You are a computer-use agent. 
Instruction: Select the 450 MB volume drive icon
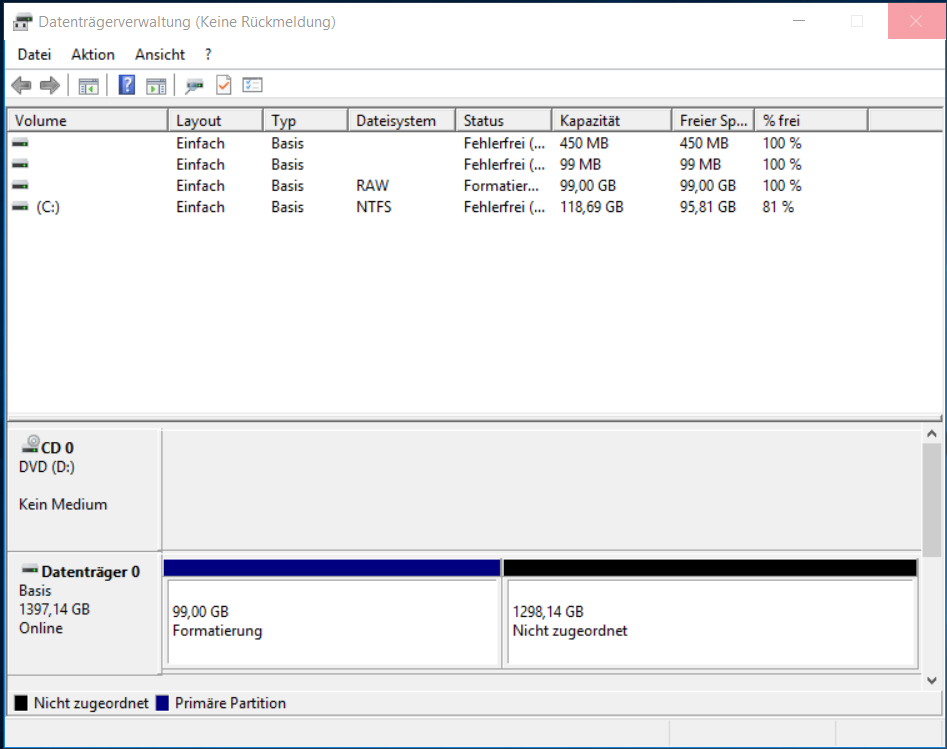20,143
